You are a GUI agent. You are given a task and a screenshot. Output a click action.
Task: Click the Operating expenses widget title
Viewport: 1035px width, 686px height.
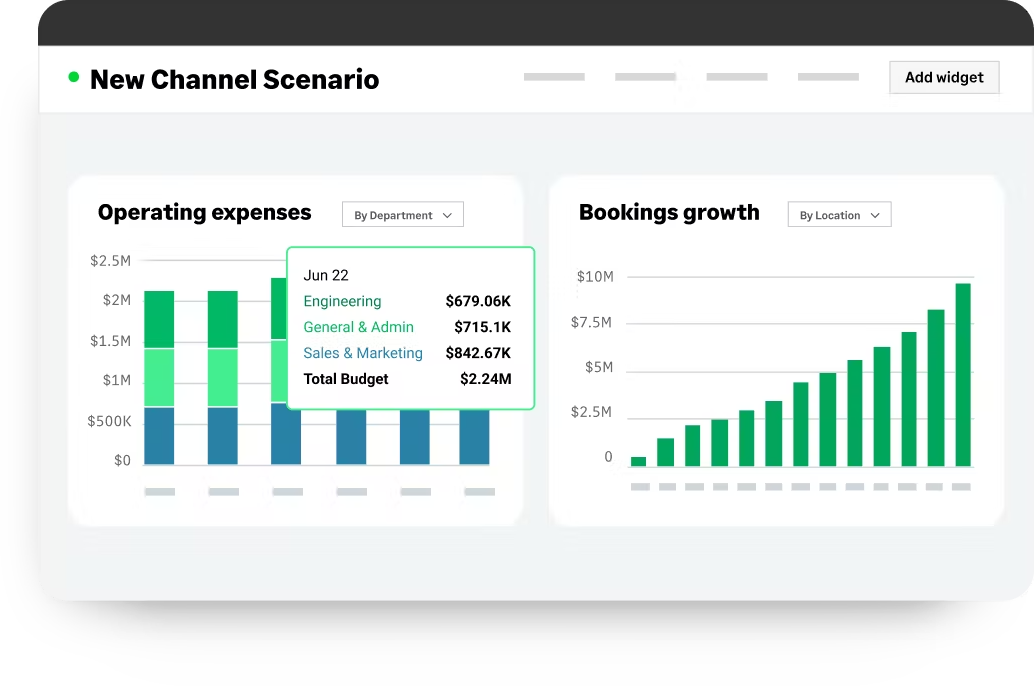(205, 212)
